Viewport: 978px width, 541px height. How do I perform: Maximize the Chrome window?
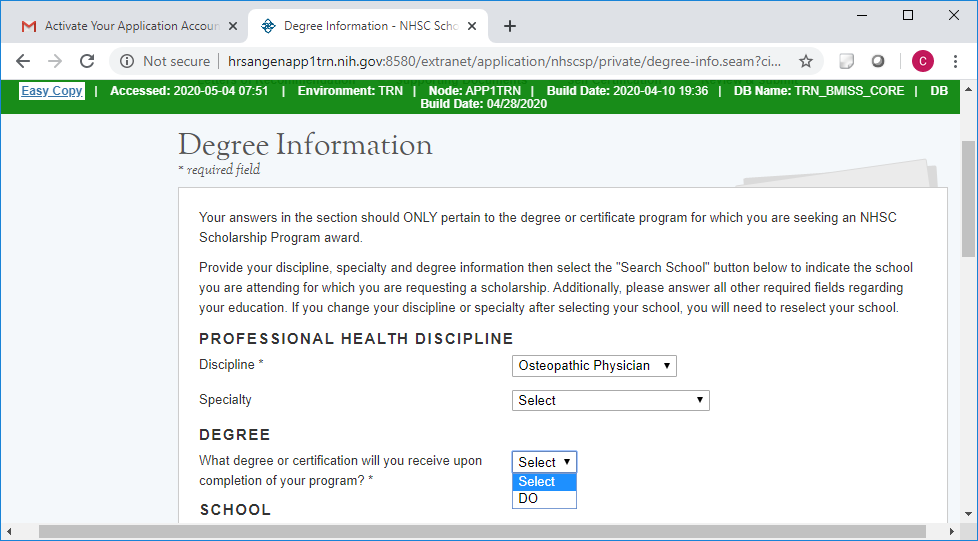pos(908,16)
